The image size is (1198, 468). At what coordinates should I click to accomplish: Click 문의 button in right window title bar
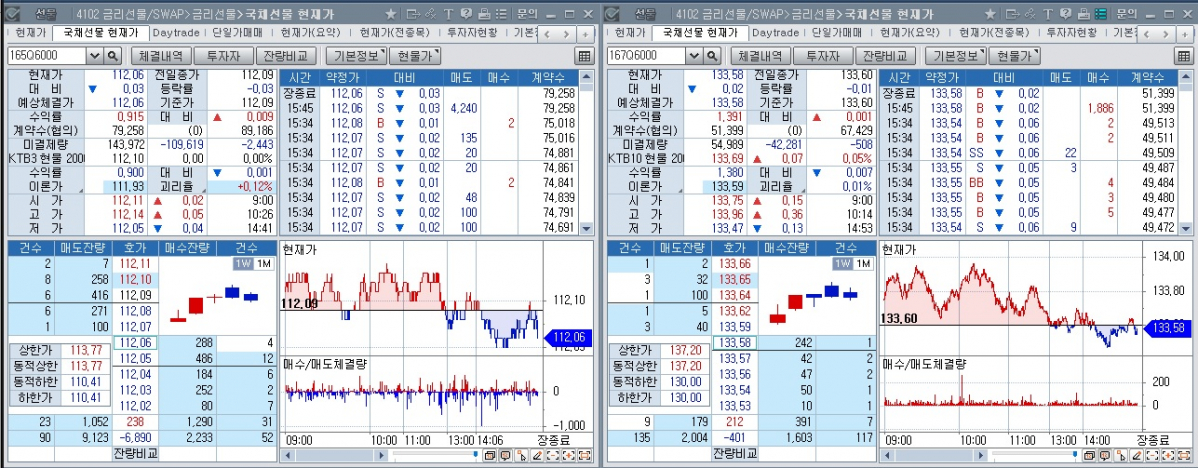[x=1127, y=14]
